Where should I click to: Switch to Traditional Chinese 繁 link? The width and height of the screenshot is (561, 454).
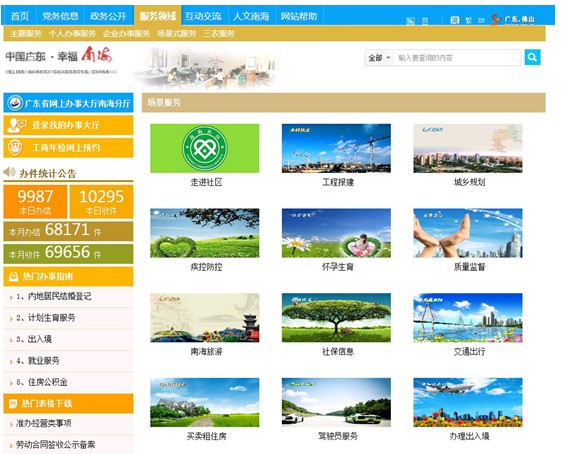[468, 20]
